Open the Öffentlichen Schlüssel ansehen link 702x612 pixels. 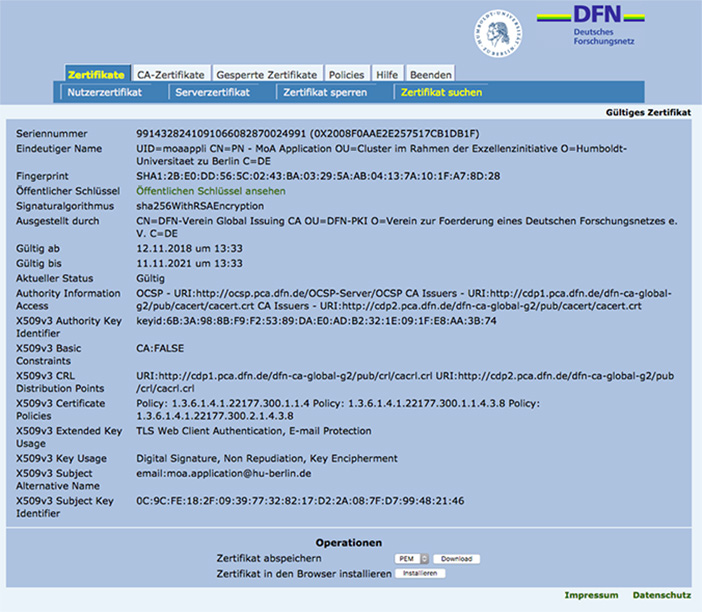(210, 190)
